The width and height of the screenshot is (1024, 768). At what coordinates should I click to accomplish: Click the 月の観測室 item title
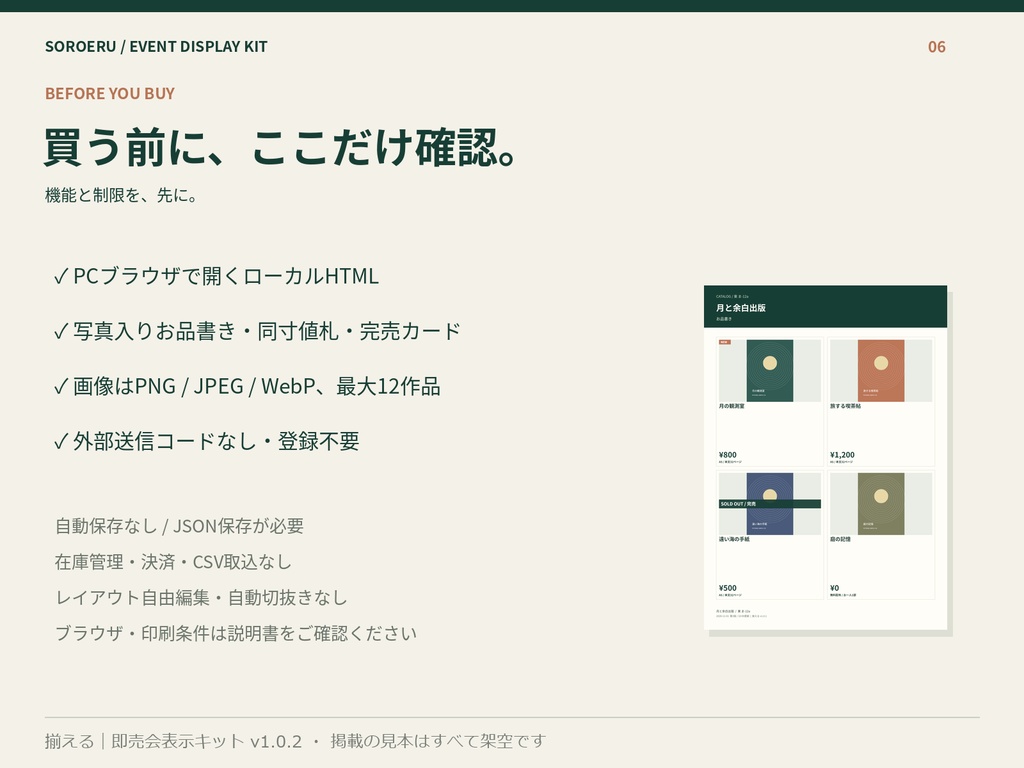(731, 406)
